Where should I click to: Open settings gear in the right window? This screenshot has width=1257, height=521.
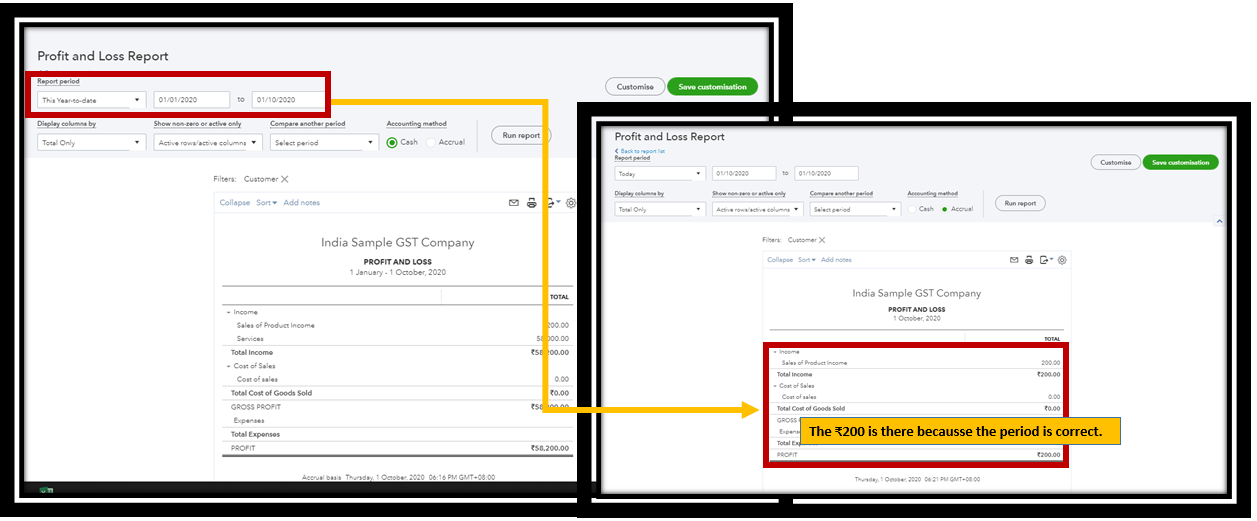click(x=1062, y=260)
